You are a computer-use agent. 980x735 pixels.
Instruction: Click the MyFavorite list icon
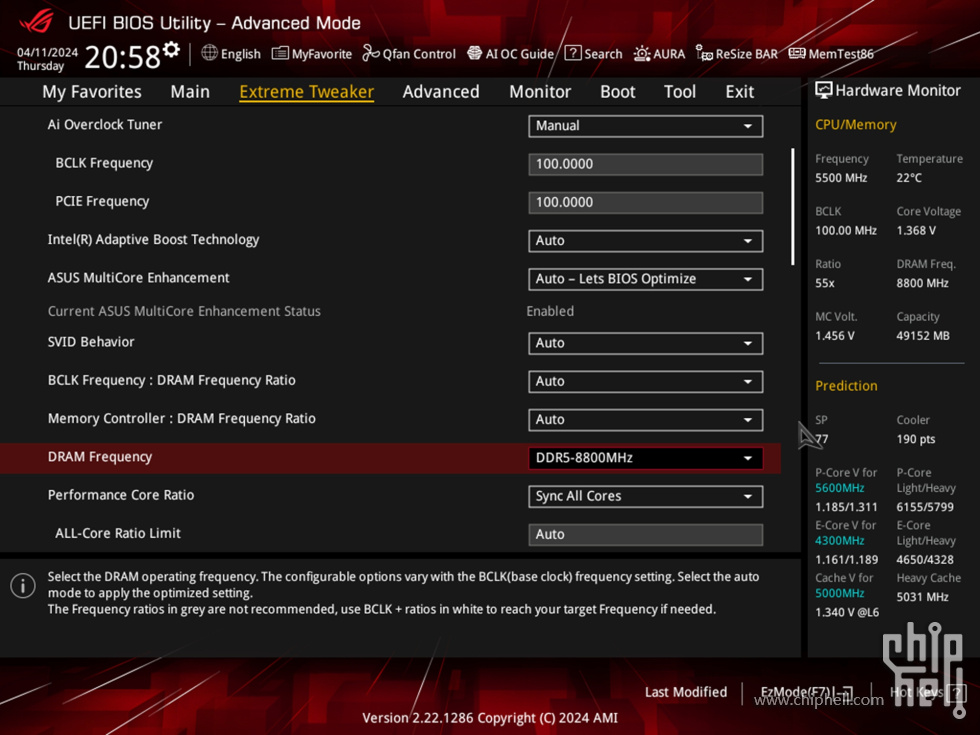[x=279, y=54]
